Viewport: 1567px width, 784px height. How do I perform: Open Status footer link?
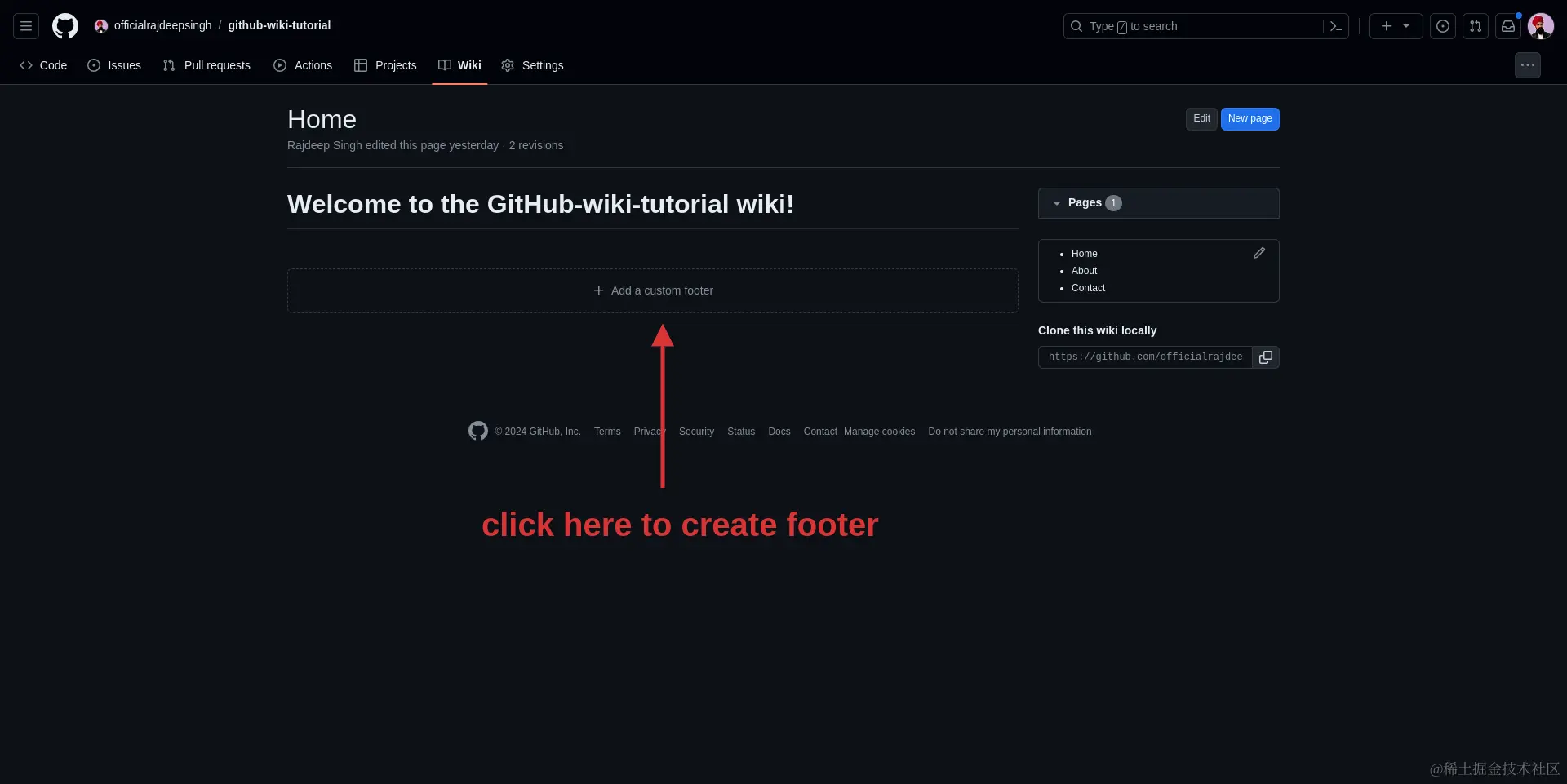(741, 432)
